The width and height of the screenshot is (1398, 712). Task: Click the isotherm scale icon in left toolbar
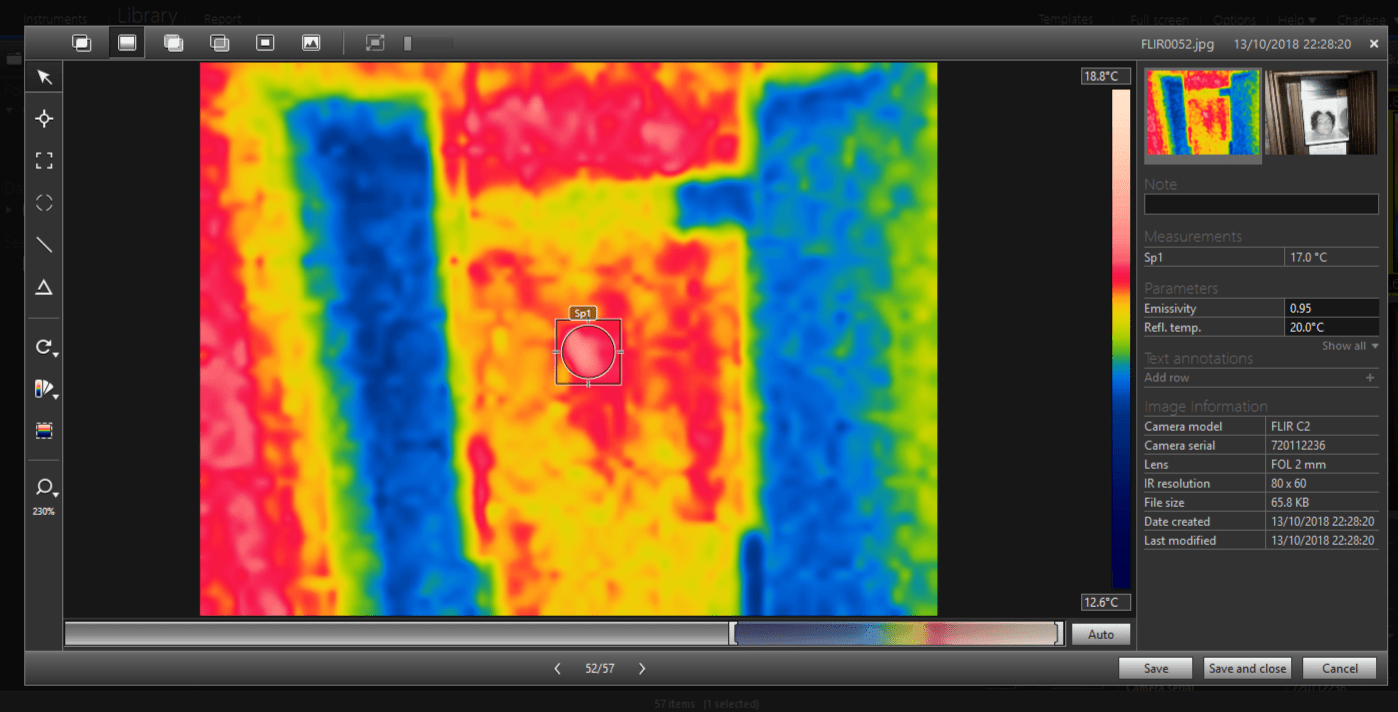(x=44, y=431)
